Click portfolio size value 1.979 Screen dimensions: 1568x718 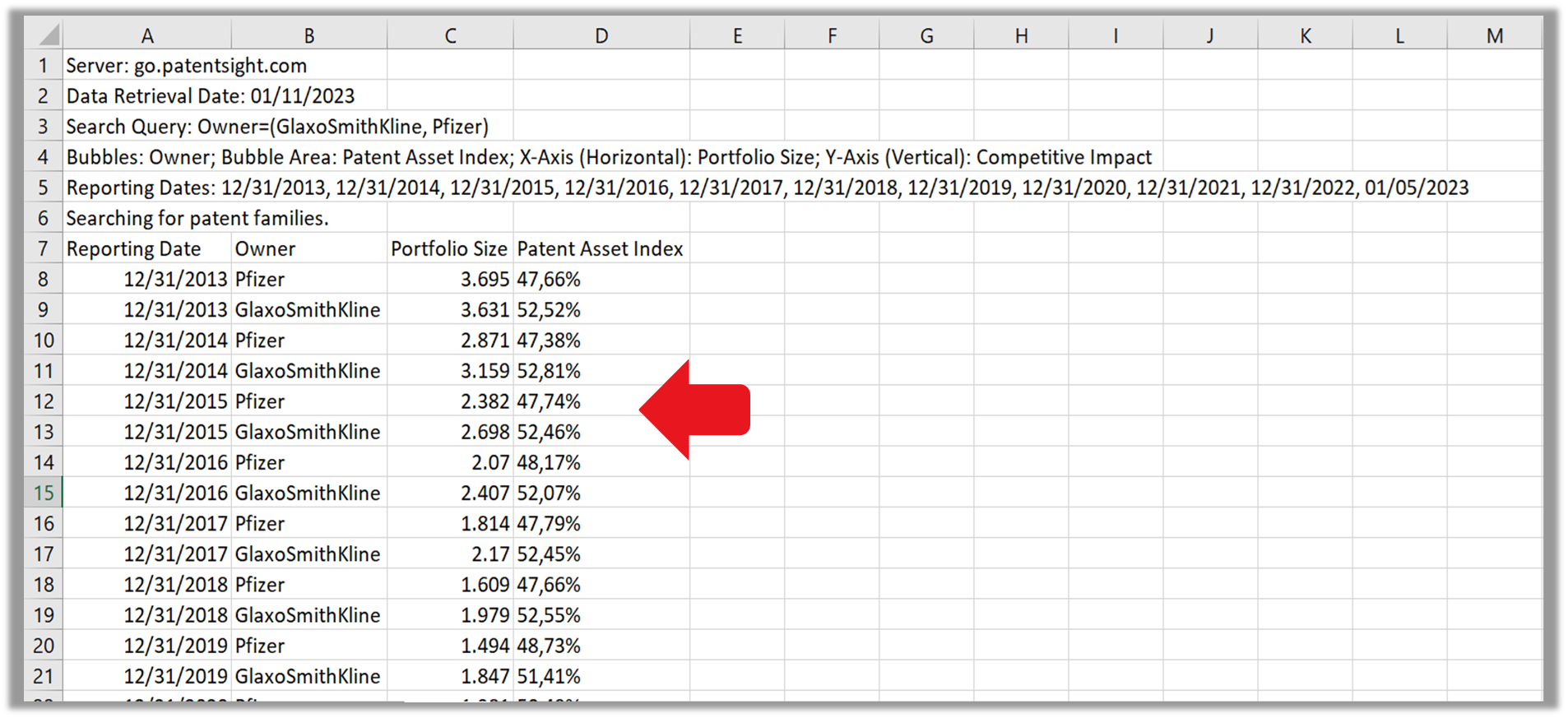coord(450,614)
